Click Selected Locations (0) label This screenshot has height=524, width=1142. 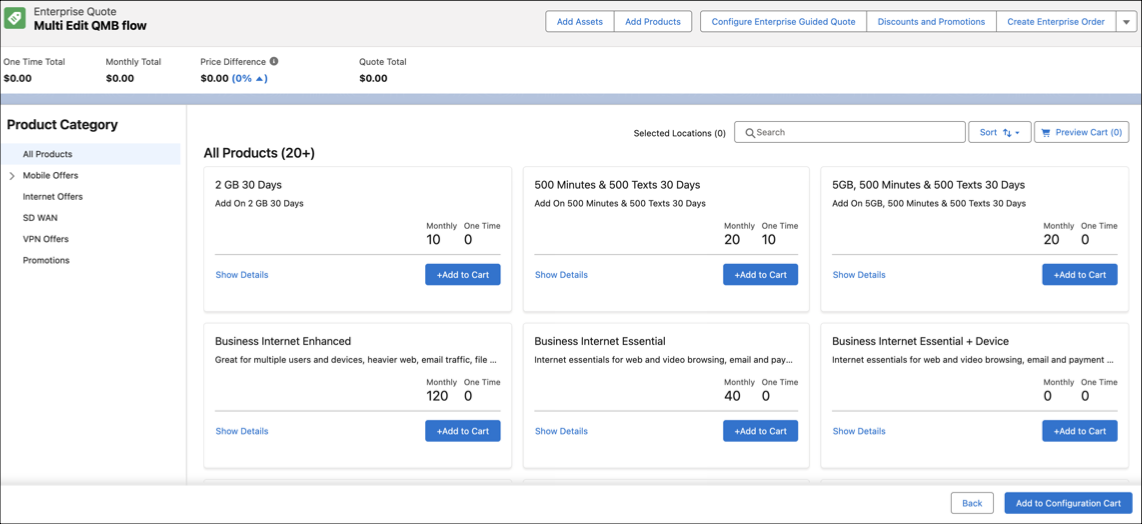click(x=680, y=133)
